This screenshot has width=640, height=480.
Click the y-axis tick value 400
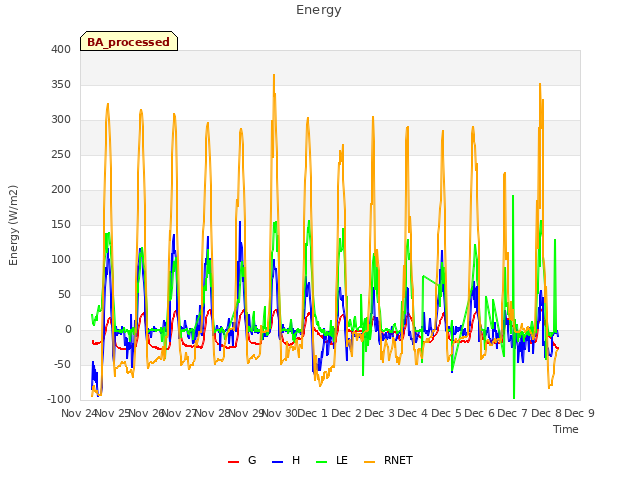(61, 49)
